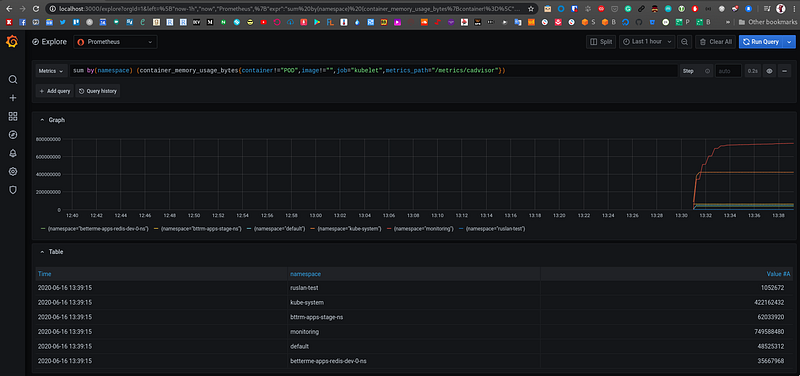Open Dashboards from the sidebar grid icon
The width and height of the screenshot is (800, 376).
click(x=13, y=116)
